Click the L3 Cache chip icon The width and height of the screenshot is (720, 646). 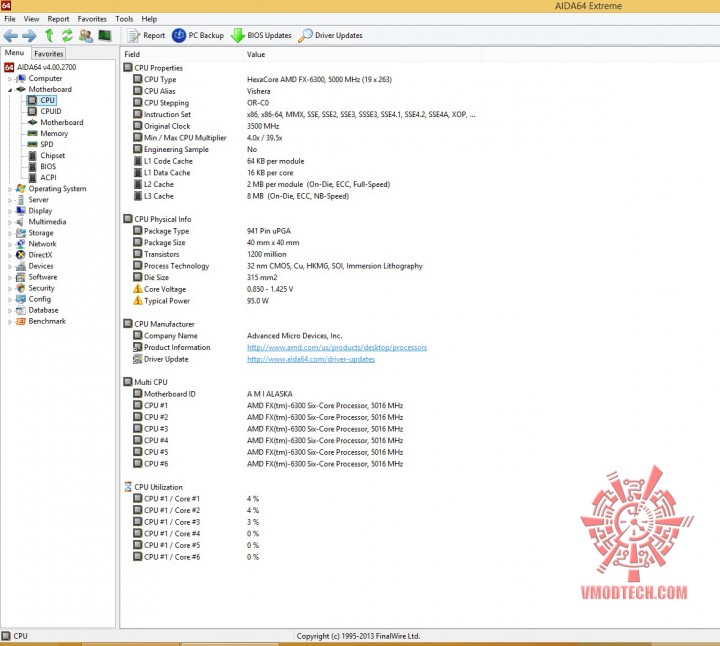(137, 196)
